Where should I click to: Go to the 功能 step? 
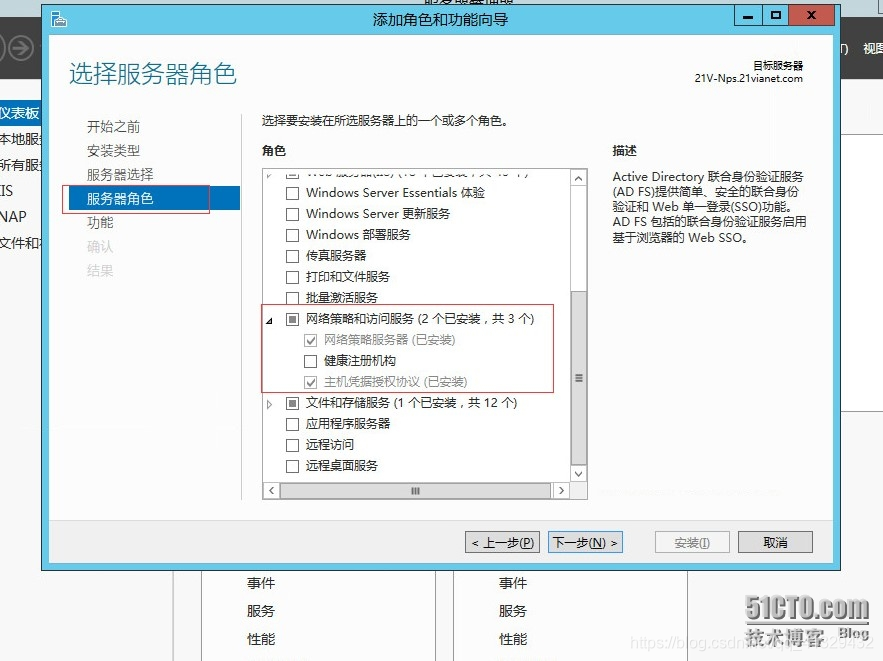point(100,222)
